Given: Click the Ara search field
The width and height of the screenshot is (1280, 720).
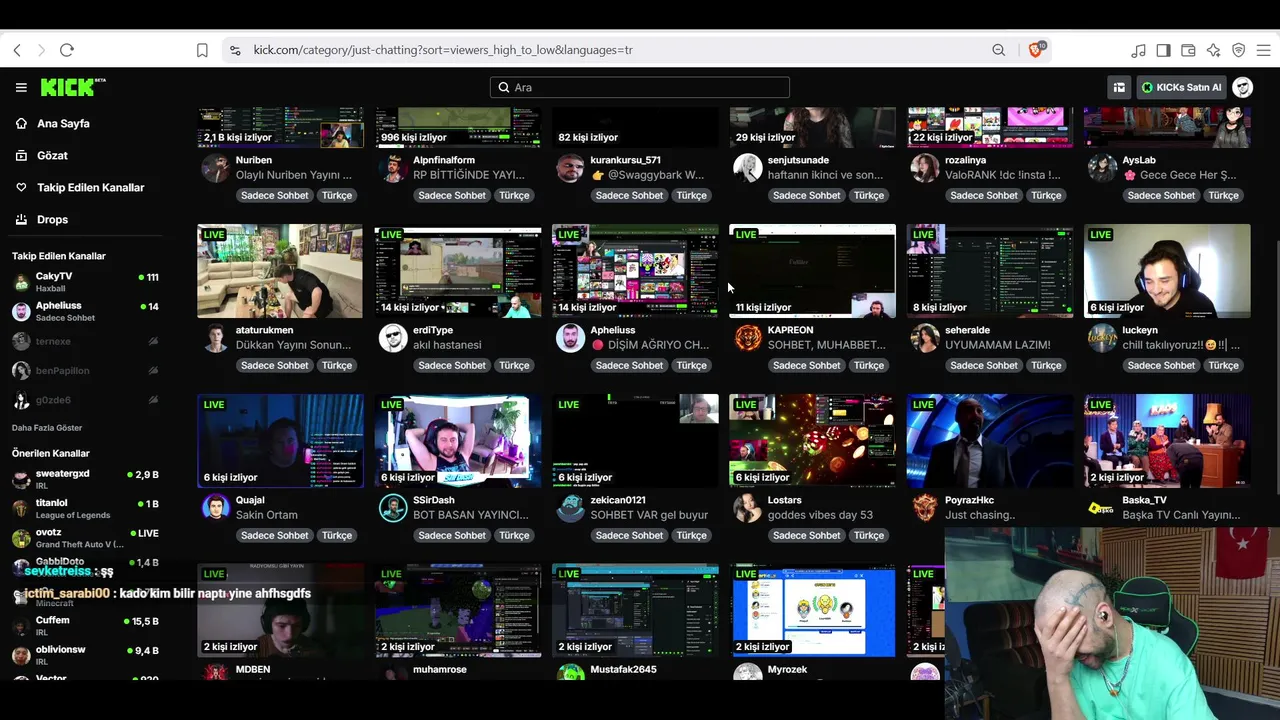Looking at the screenshot, I should tap(640, 87).
